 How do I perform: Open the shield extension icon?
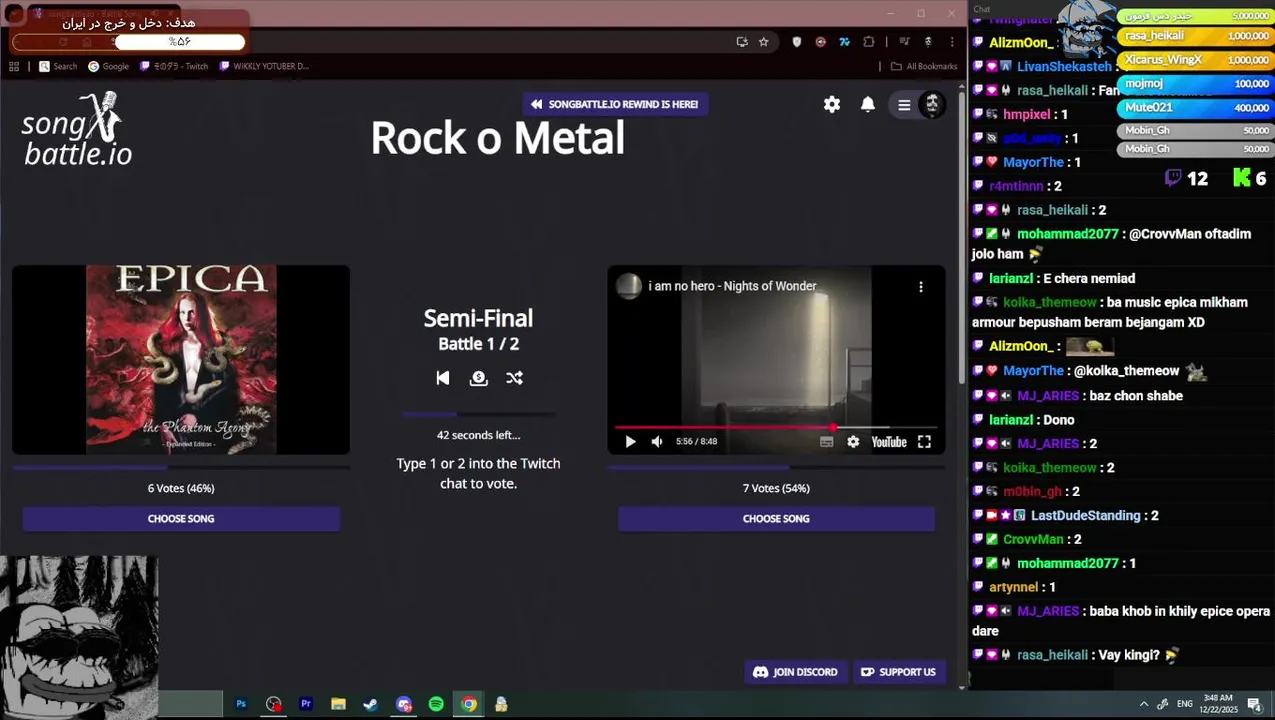click(x=797, y=42)
